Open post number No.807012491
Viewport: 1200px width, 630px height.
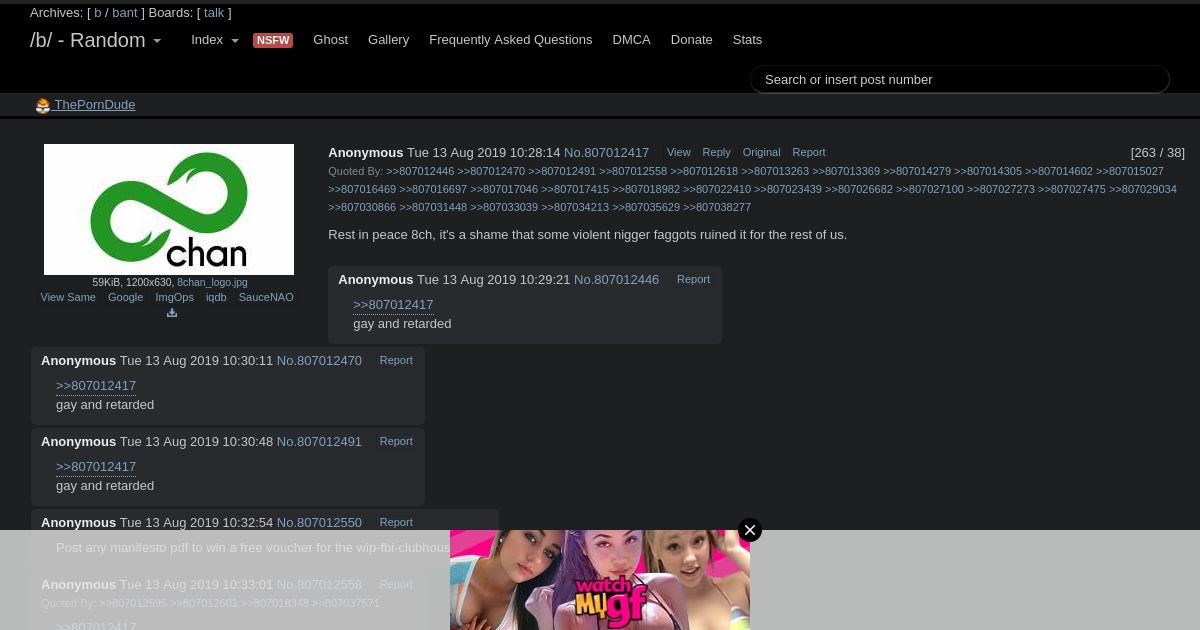pos(319,442)
